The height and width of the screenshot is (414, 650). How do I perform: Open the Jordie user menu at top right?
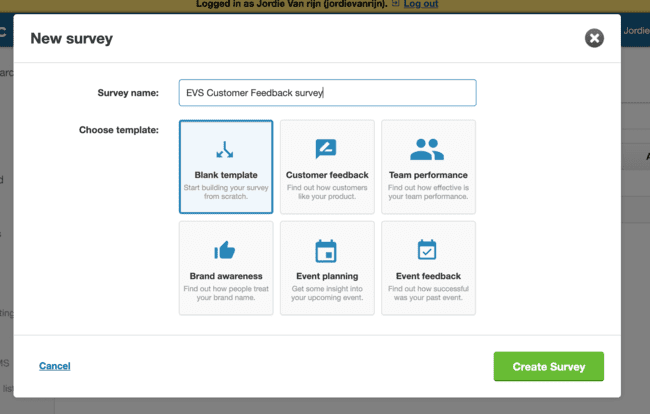click(636, 31)
